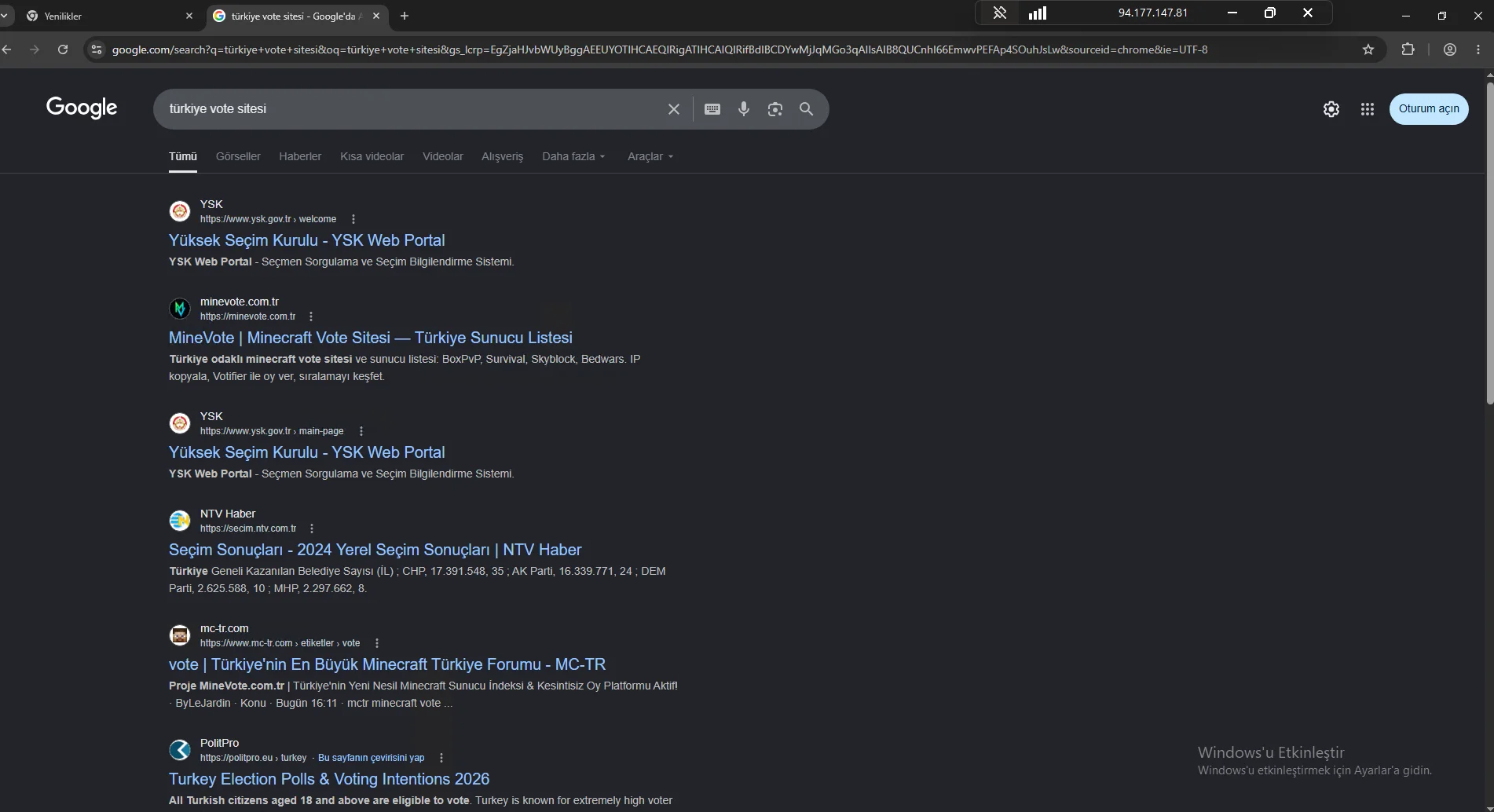Expand the Araçlar tools dropdown

pos(650,156)
